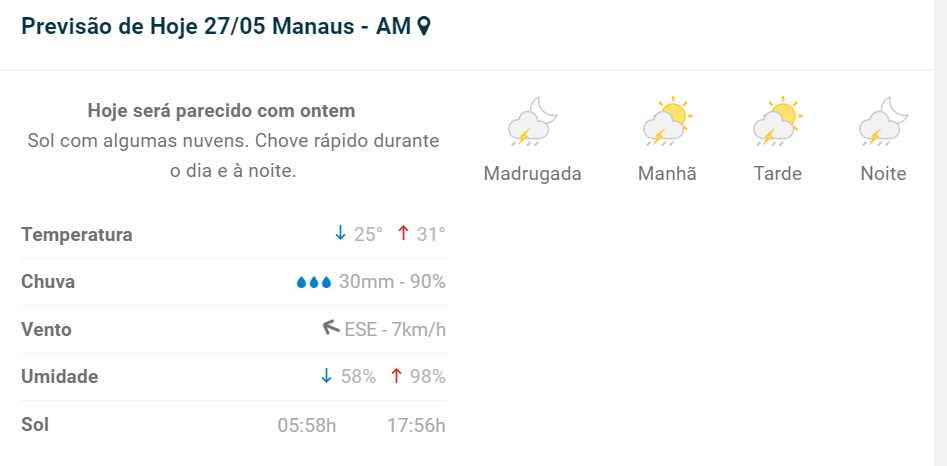Click the Tarde sunny storm icon

point(777,122)
